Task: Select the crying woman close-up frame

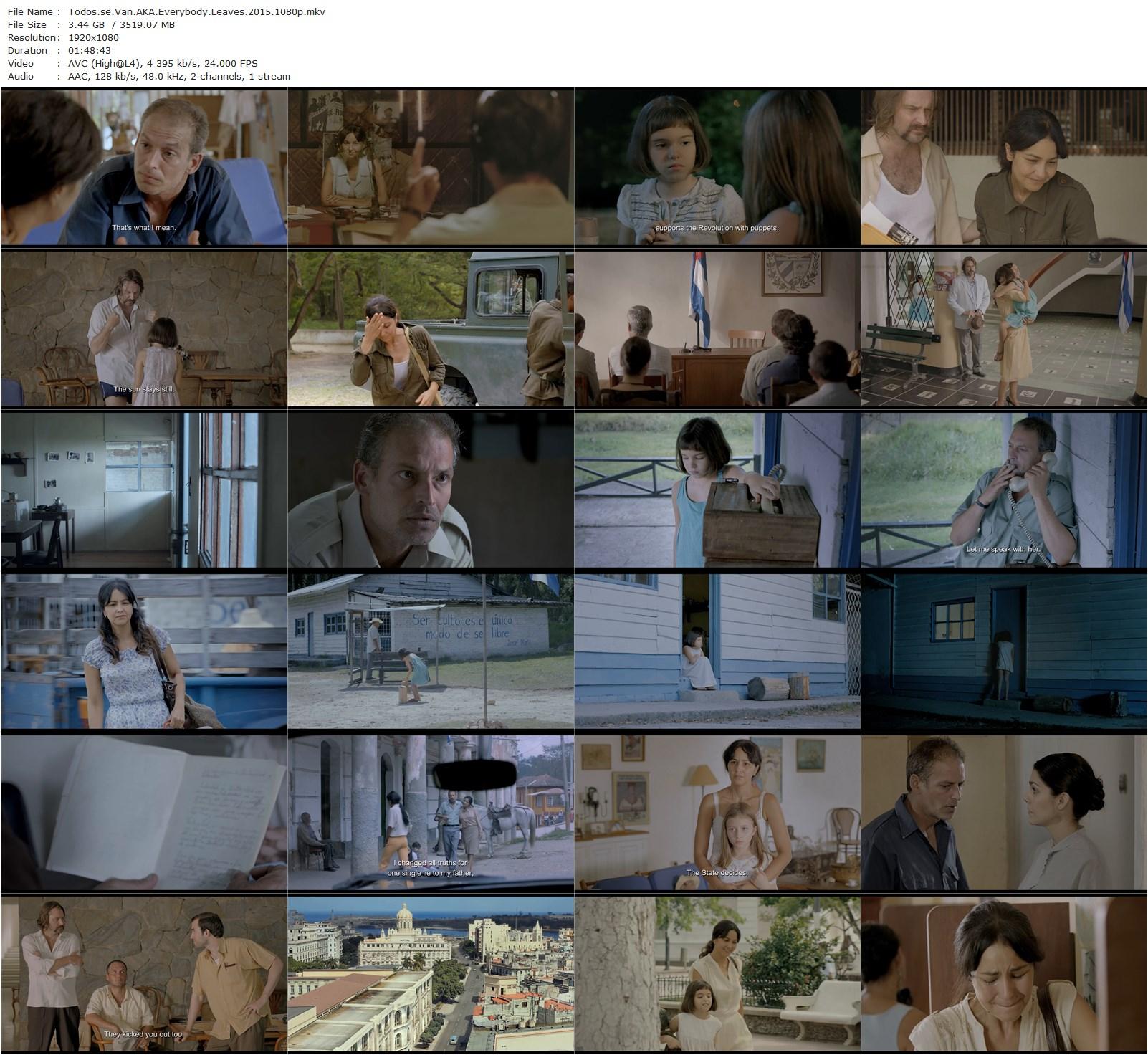Action: (x=1004, y=974)
